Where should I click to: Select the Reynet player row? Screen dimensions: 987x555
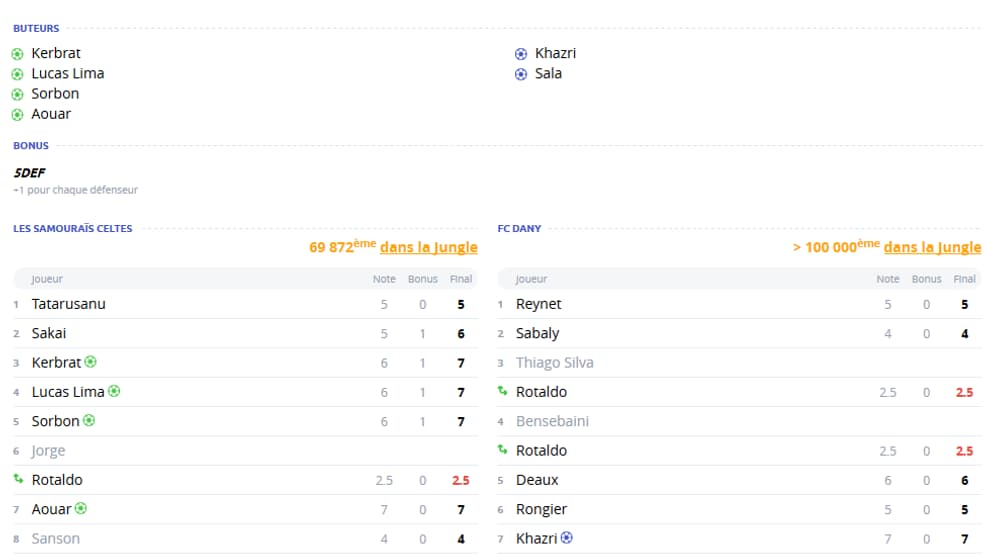point(739,304)
